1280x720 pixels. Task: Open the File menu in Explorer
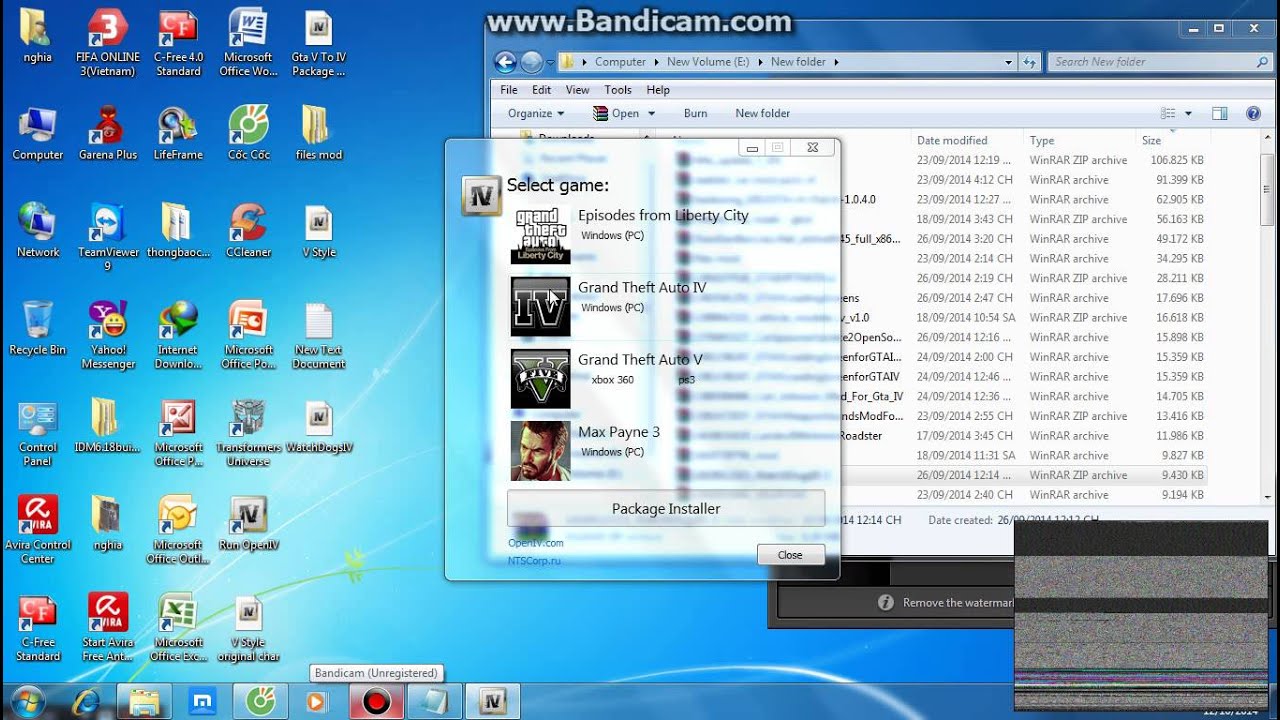(509, 90)
